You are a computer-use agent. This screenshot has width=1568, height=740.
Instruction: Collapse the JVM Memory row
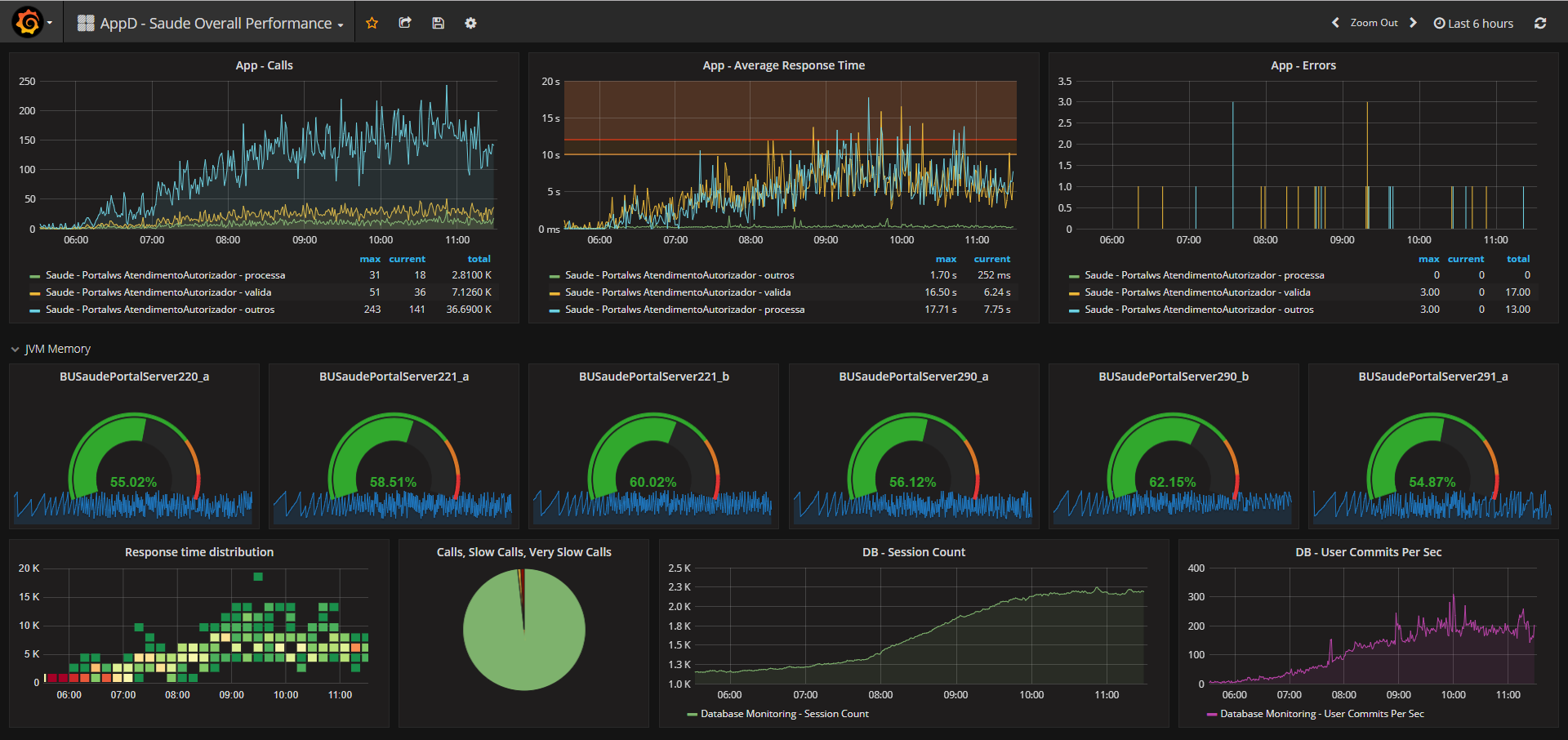point(51,349)
